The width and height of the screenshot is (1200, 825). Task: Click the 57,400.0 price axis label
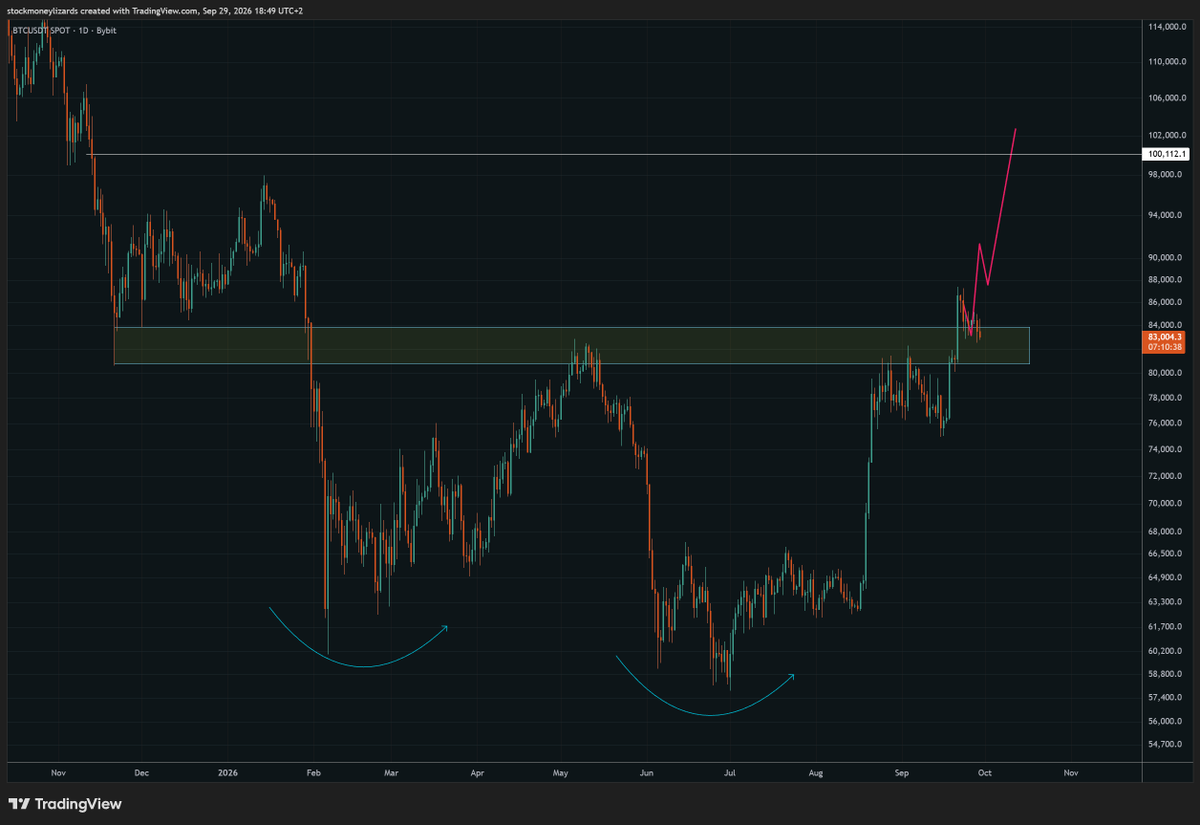click(1167, 697)
